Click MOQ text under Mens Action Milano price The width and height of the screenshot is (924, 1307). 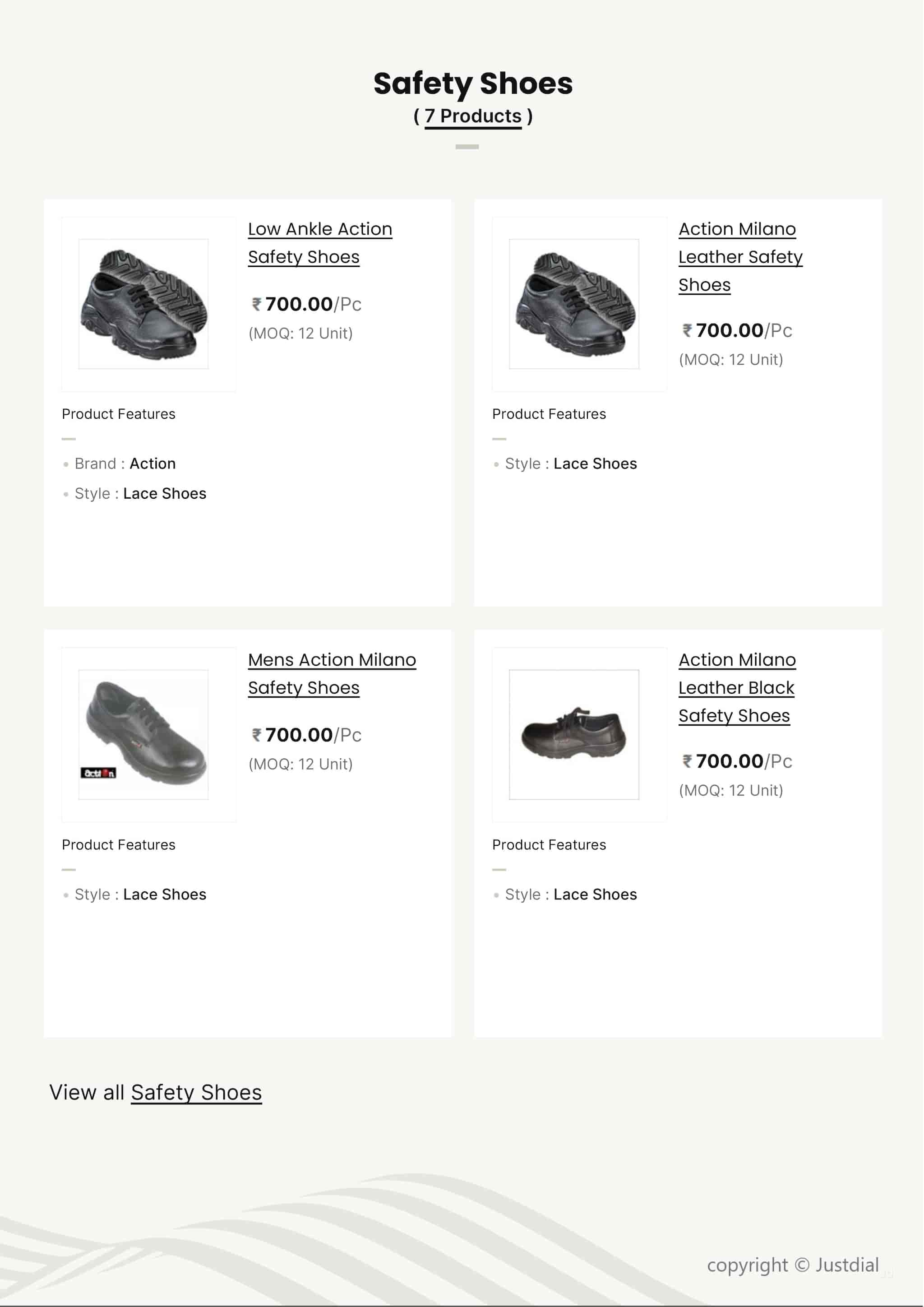point(300,764)
